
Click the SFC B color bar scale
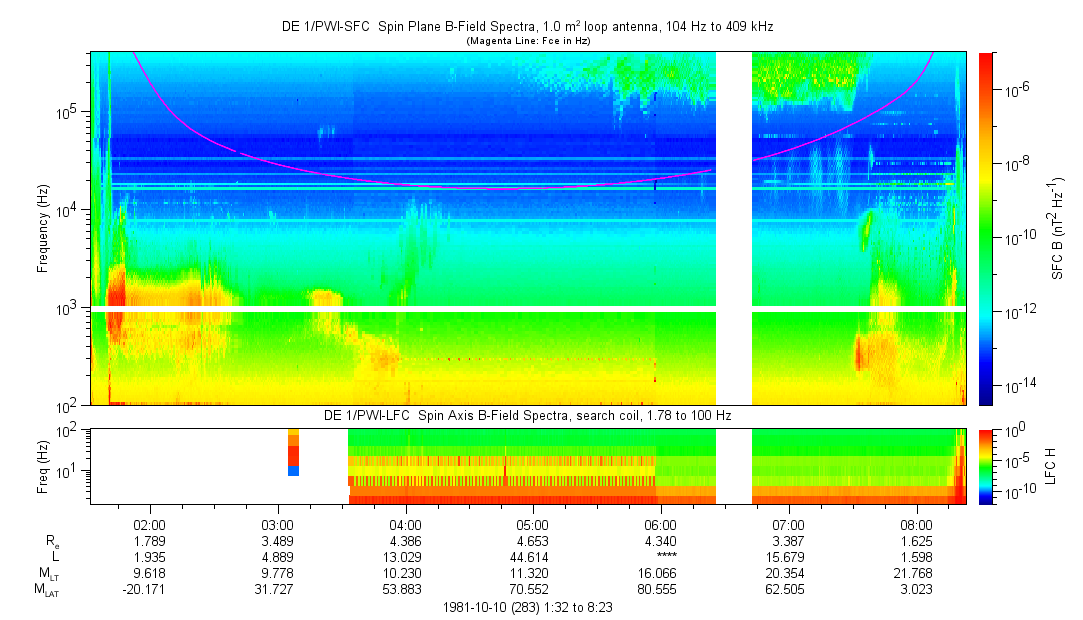pos(986,228)
